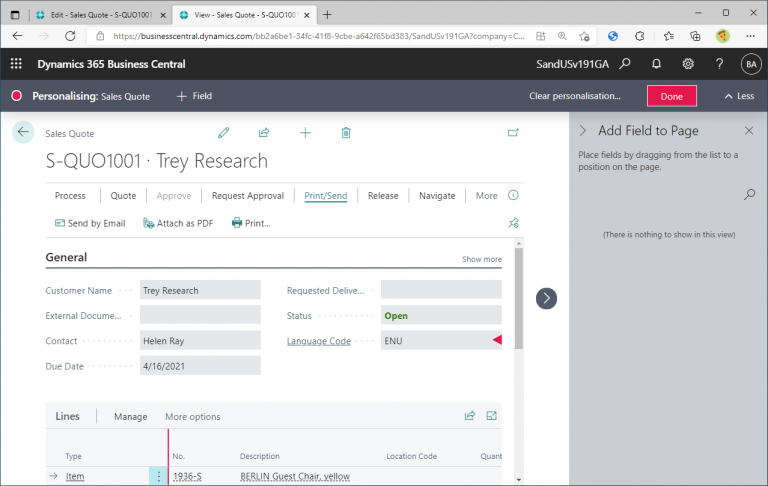Click the plus new record icon
Screen dimensions: 768x486
click(305, 133)
